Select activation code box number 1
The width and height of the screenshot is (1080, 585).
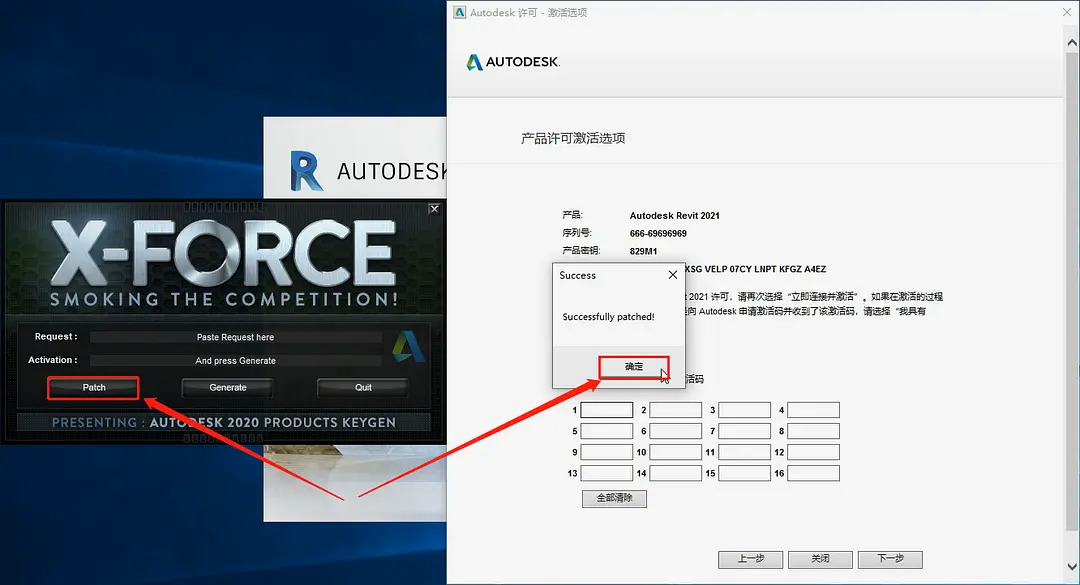(606, 409)
